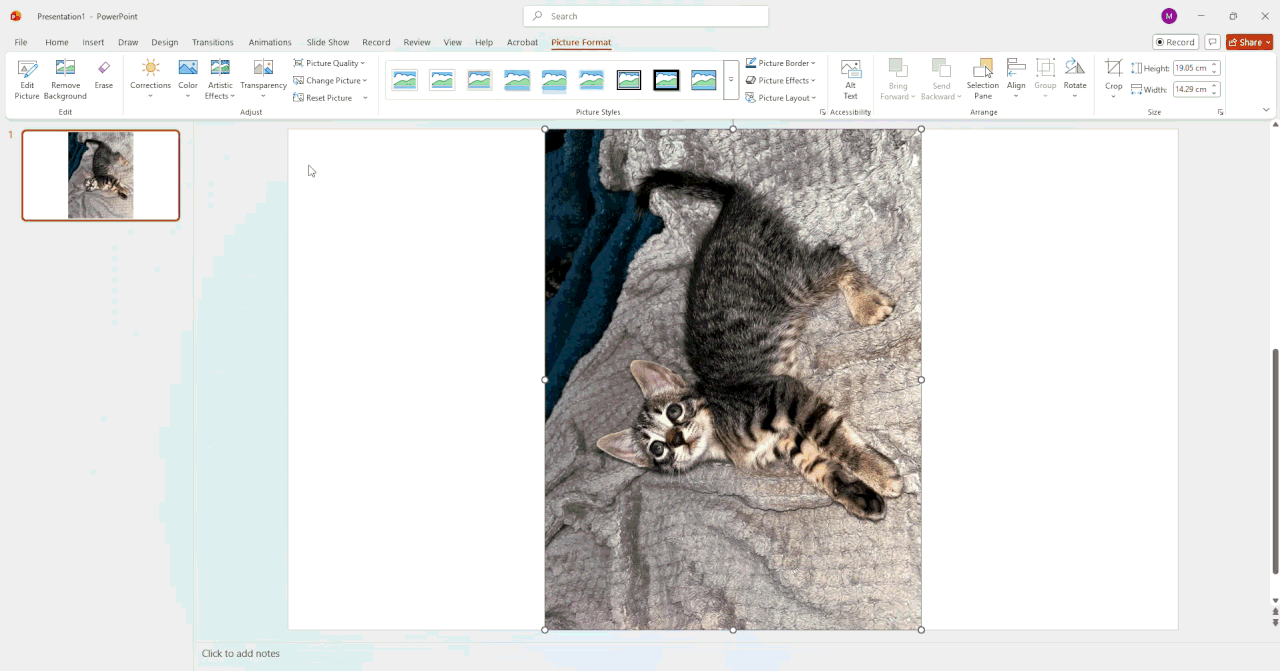Open the Artistic Effects menu
This screenshot has height=671, width=1280.
tap(220, 79)
